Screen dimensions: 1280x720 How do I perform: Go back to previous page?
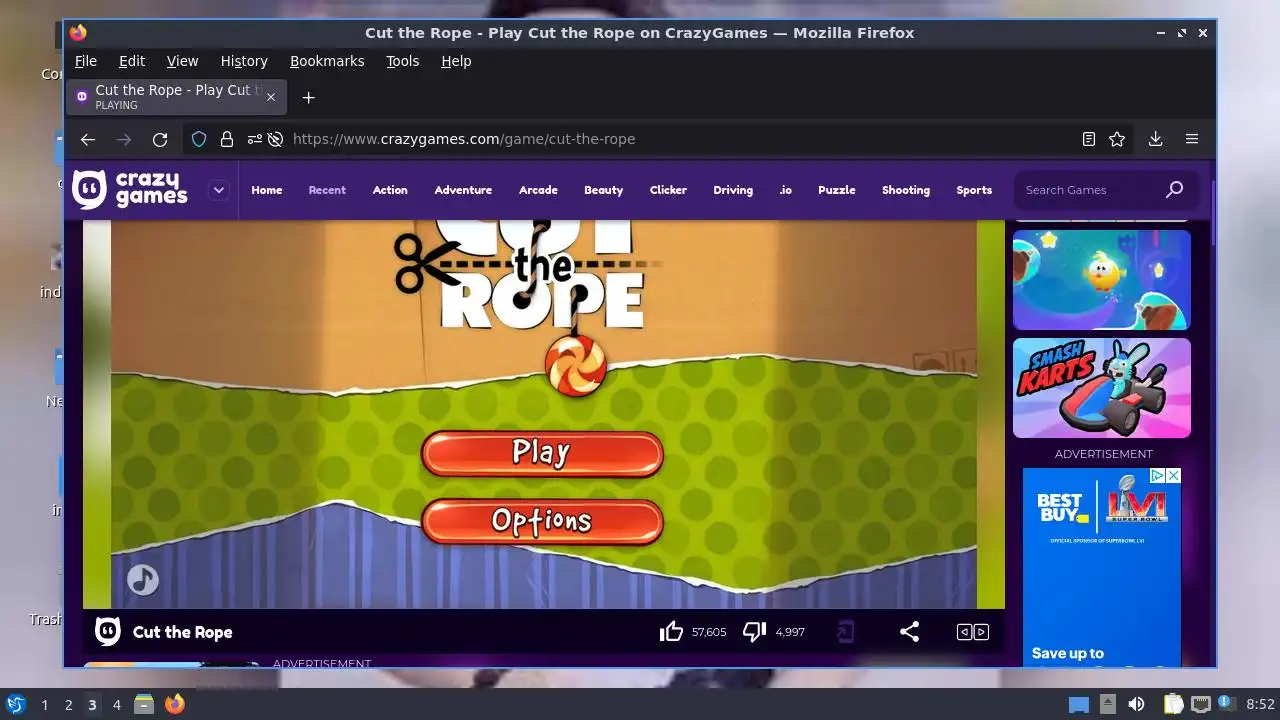pyautogui.click(x=88, y=139)
